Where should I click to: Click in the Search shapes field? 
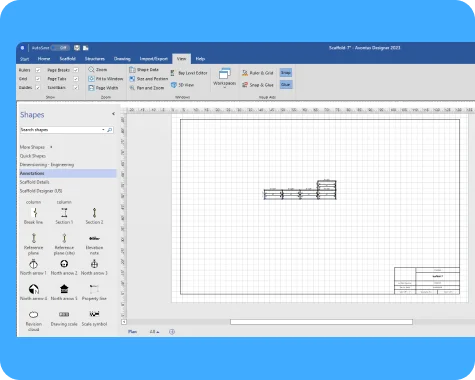click(x=62, y=130)
